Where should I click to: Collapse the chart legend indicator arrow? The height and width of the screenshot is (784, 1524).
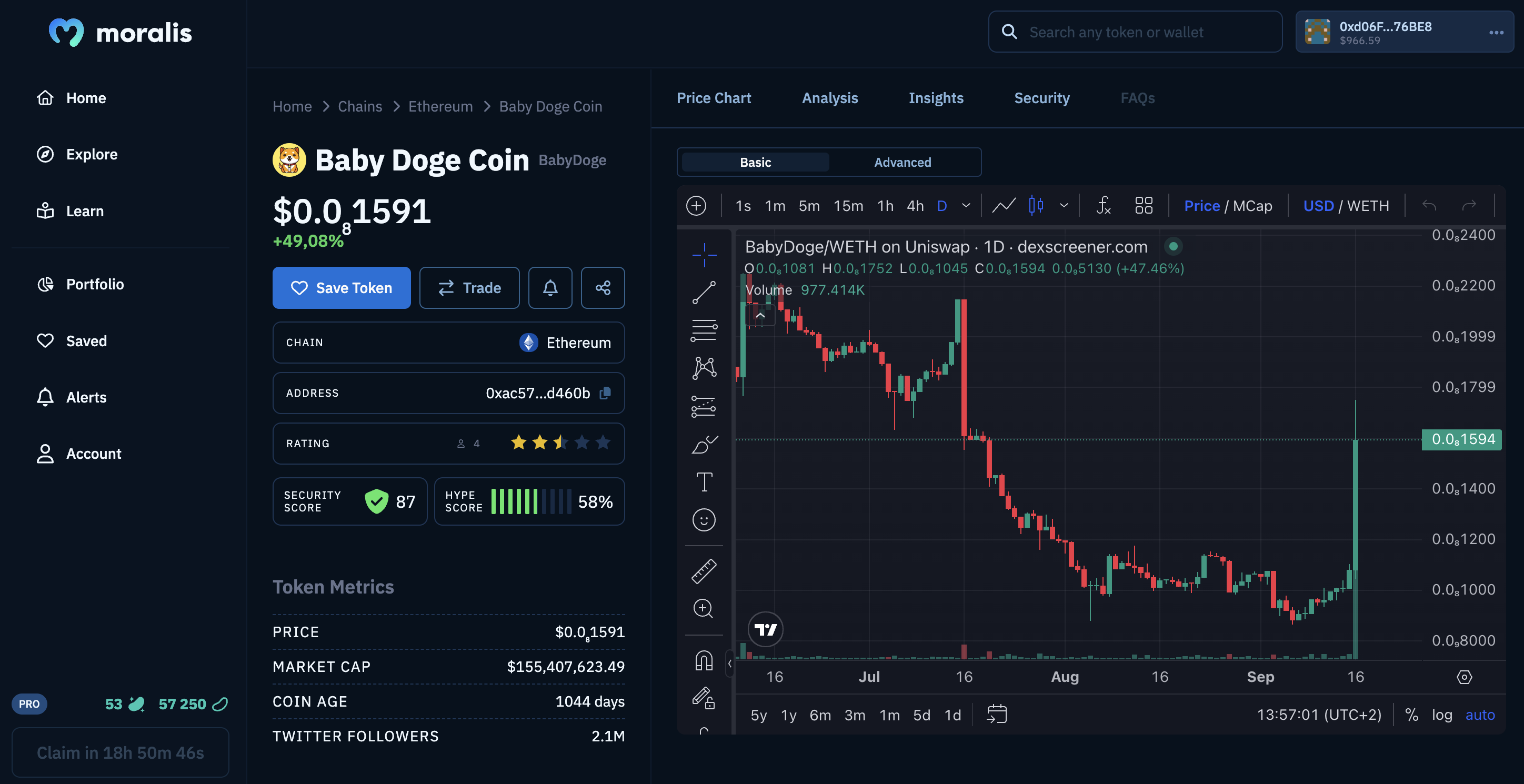tap(760, 315)
